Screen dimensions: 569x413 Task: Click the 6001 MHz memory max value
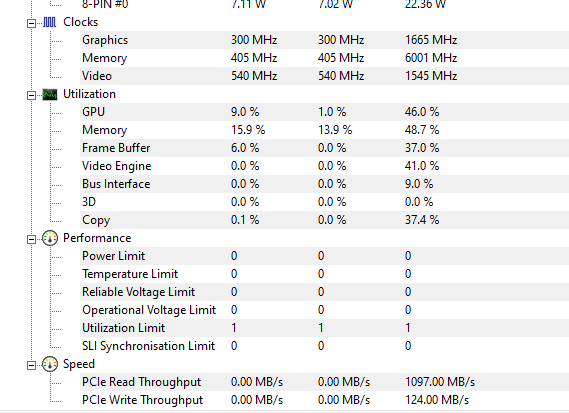tap(431, 58)
